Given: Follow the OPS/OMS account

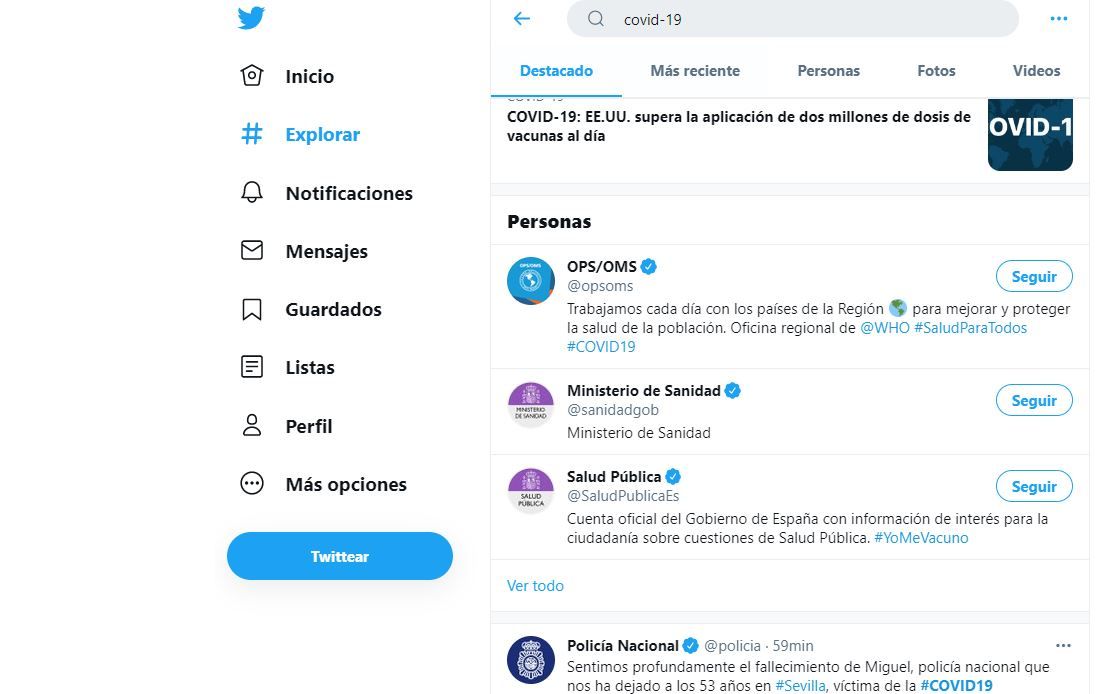Looking at the screenshot, I should click(x=1033, y=277).
